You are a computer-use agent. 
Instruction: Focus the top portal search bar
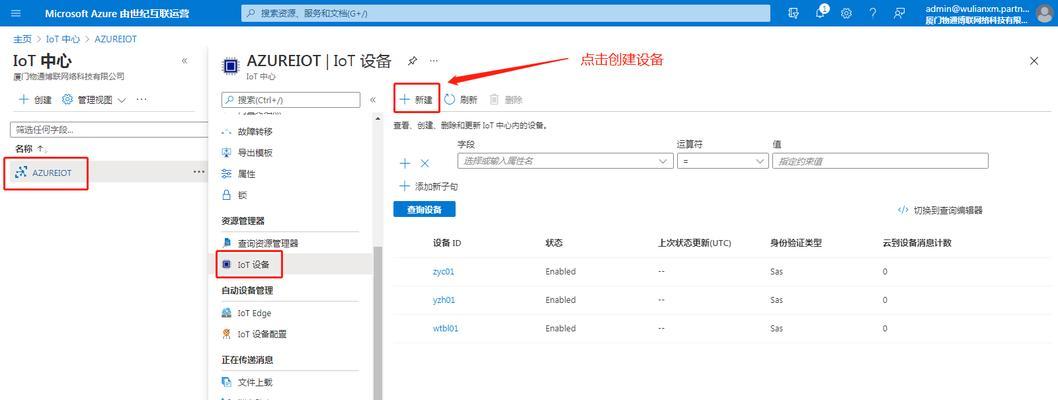505,13
